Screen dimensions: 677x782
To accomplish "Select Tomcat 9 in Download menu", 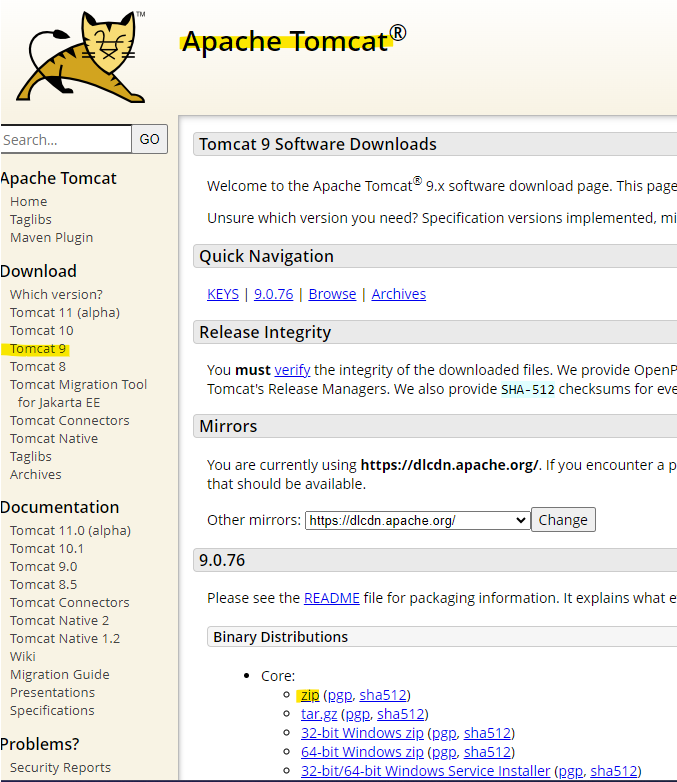I will click(37, 349).
